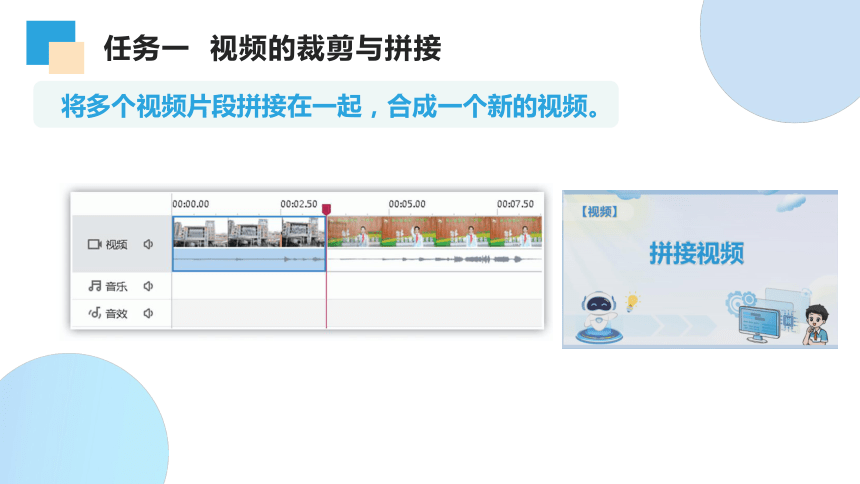Mute the 音乐 track speaker icon
Screen dimensions: 860x484
click(148, 286)
